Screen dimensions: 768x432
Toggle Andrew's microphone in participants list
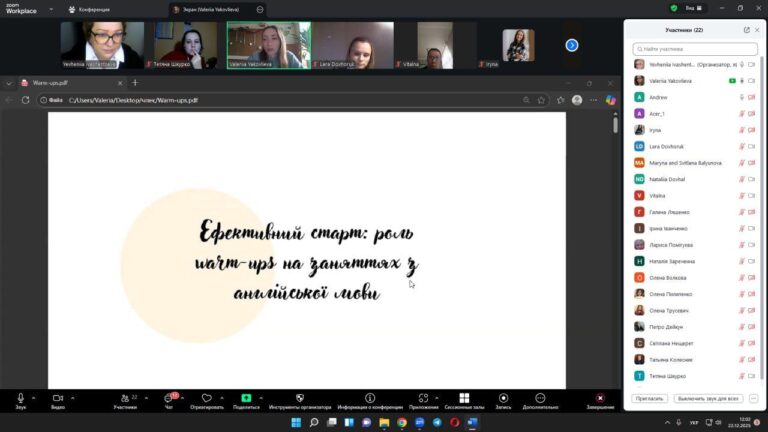coord(741,97)
